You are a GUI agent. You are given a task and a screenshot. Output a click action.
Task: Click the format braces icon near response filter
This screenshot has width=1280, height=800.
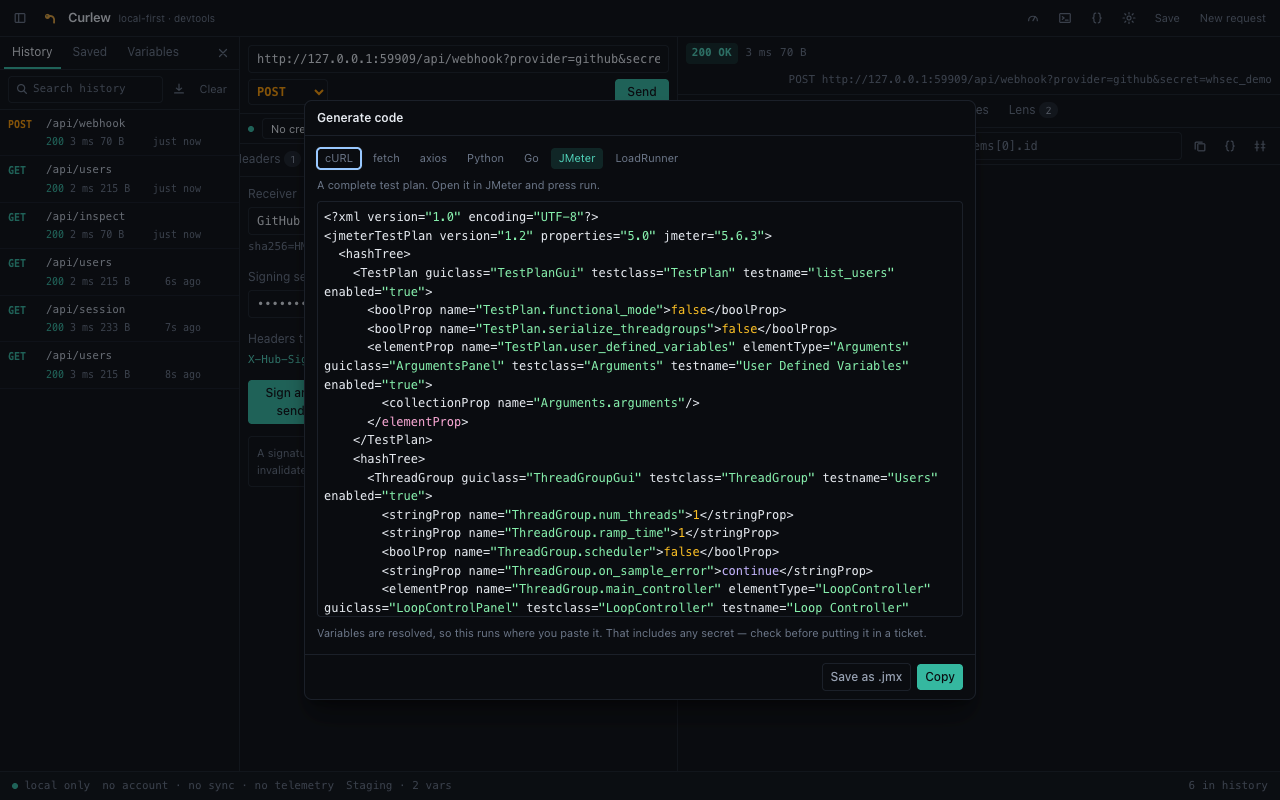(1230, 146)
